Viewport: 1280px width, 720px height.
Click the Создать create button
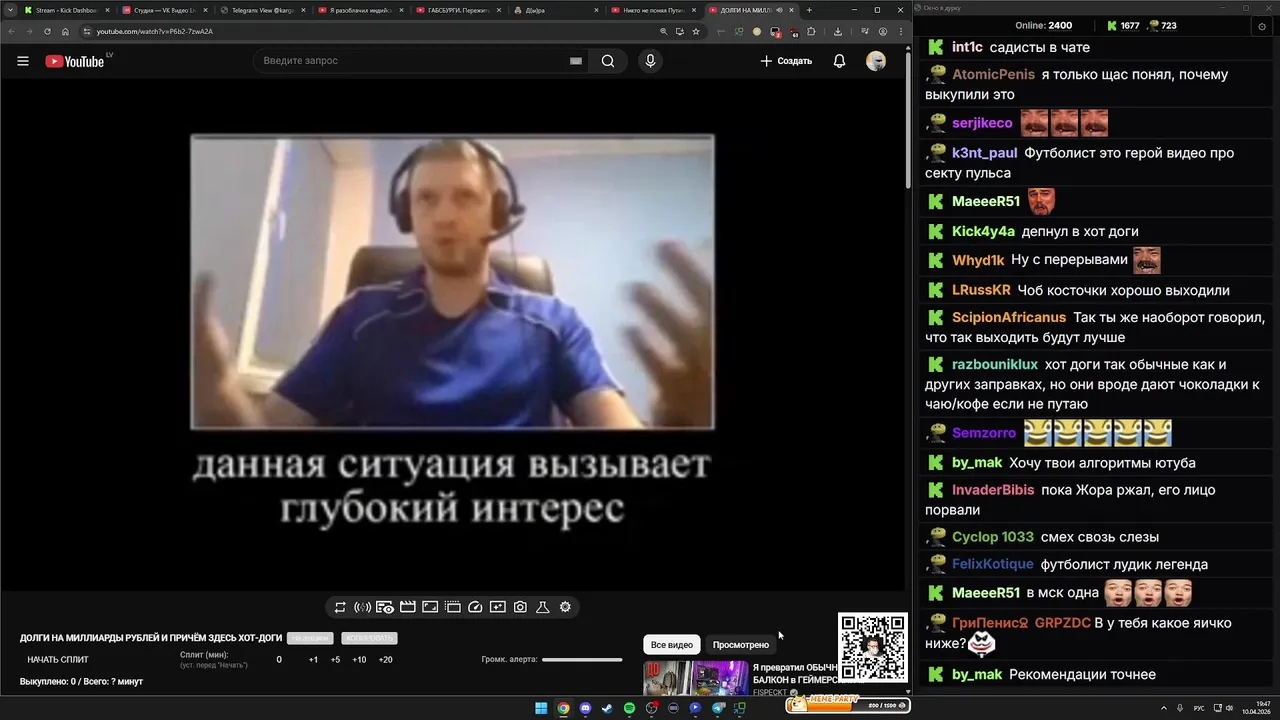[786, 61]
